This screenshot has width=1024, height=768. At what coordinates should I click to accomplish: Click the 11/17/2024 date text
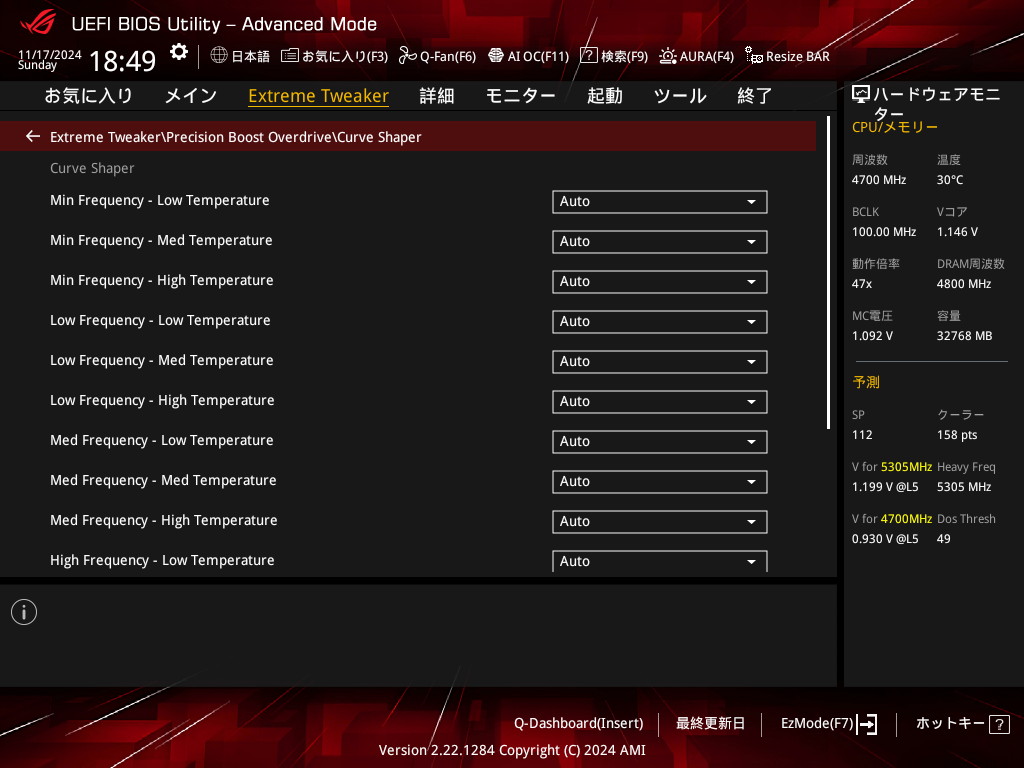pyautogui.click(x=50, y=54)
